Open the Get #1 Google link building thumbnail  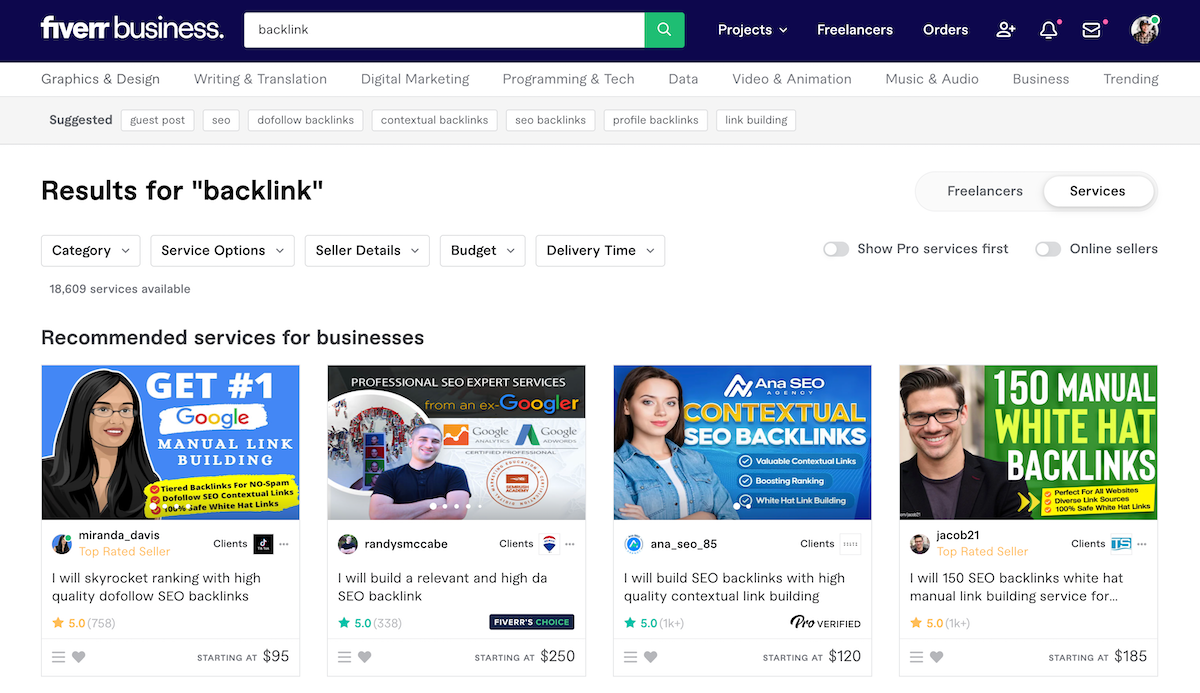pos(170,442)
